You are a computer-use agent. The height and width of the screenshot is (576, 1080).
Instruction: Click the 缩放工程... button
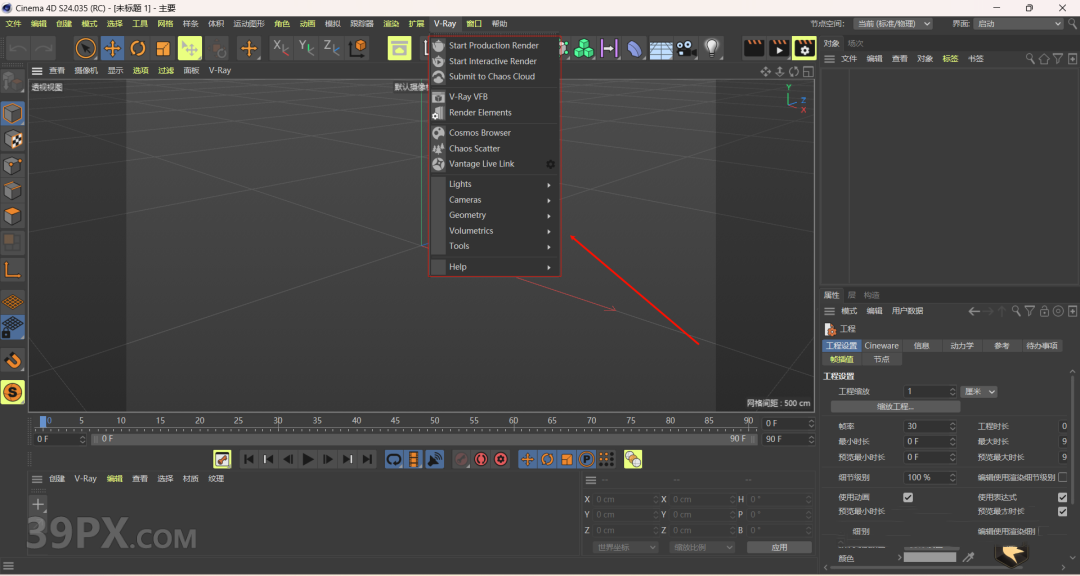[895, 407]
